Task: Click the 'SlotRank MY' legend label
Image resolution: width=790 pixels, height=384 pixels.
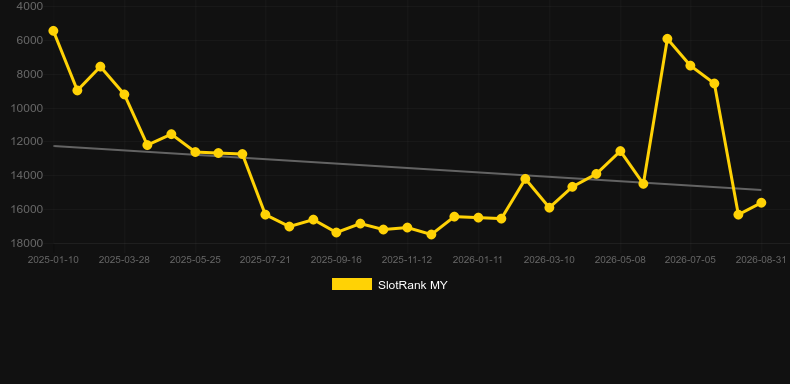Action: [x=413, y=285]
